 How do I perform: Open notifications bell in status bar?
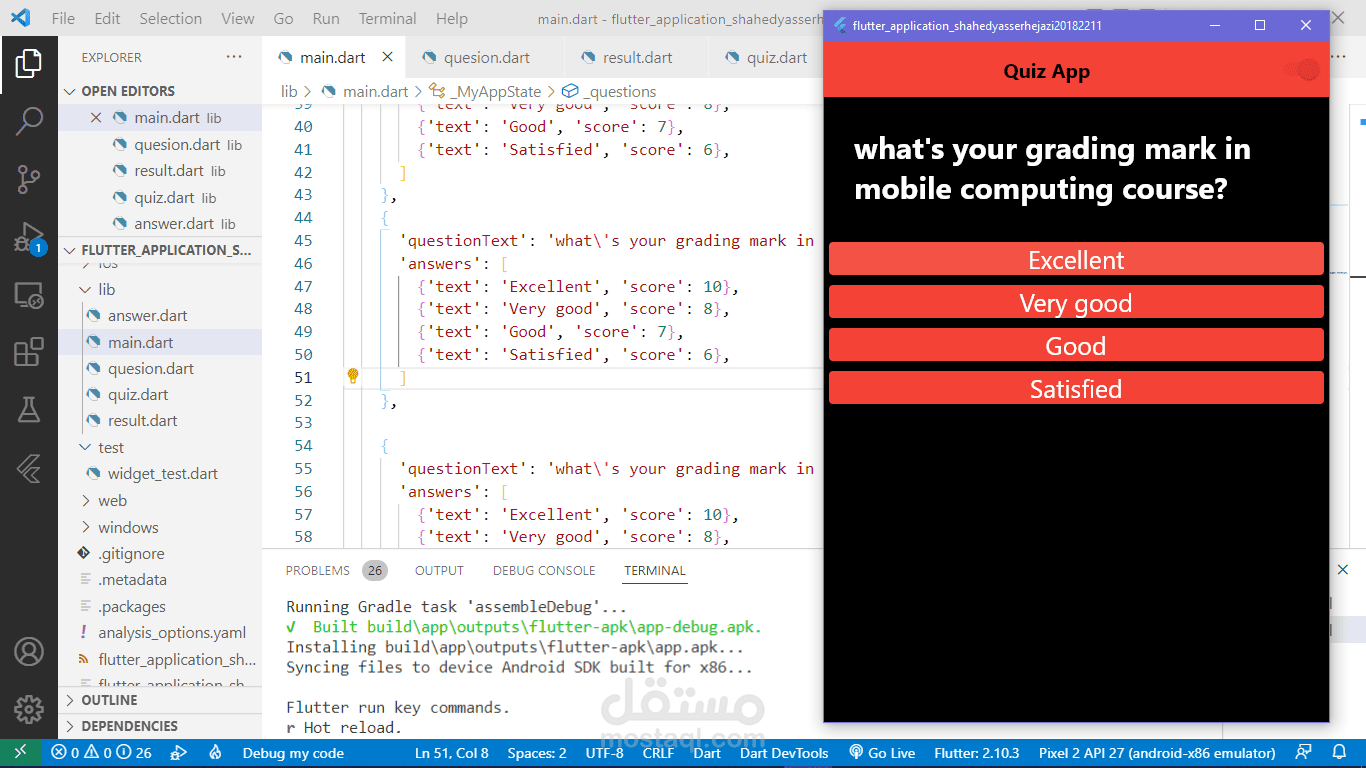1339,753
